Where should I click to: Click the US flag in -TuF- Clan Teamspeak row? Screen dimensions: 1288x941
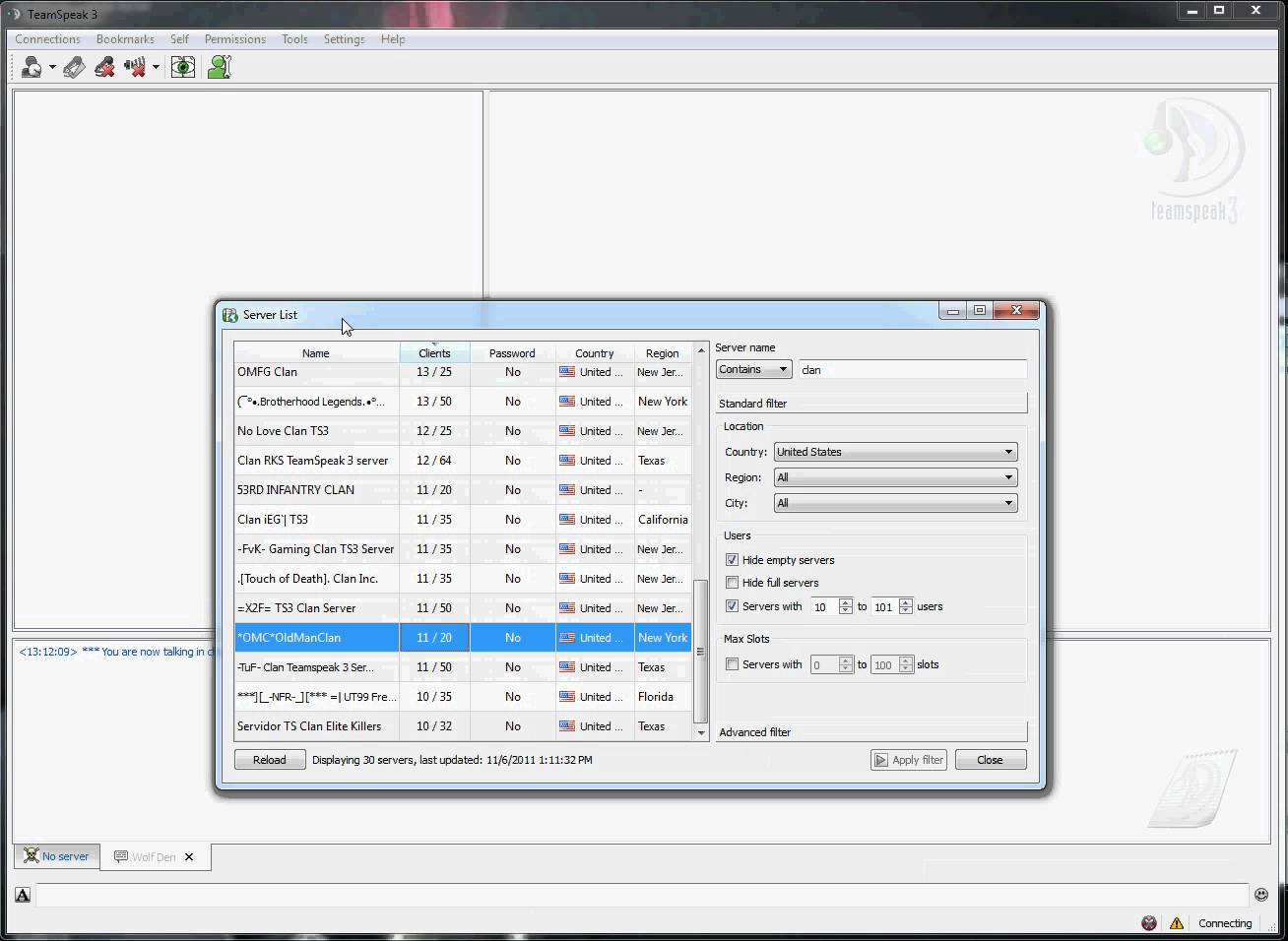[x=567, y=667]
